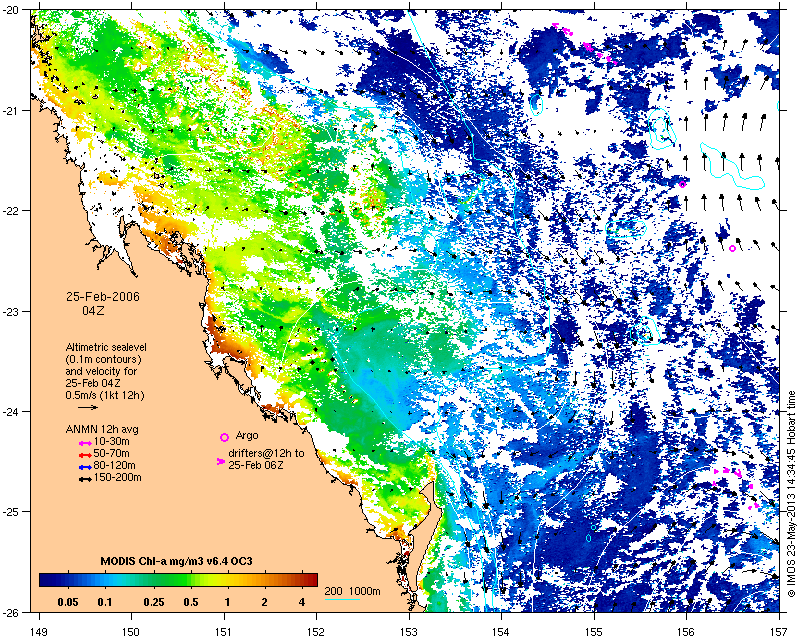Click the longitude axis label 149
The image size is (800, 640).
coord(39,631)
